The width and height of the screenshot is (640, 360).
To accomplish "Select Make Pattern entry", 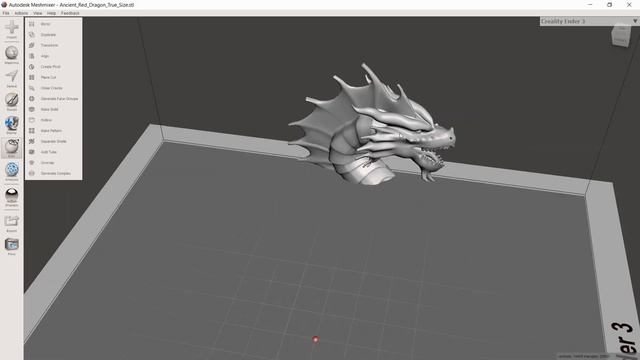I will tap(51, 131).
